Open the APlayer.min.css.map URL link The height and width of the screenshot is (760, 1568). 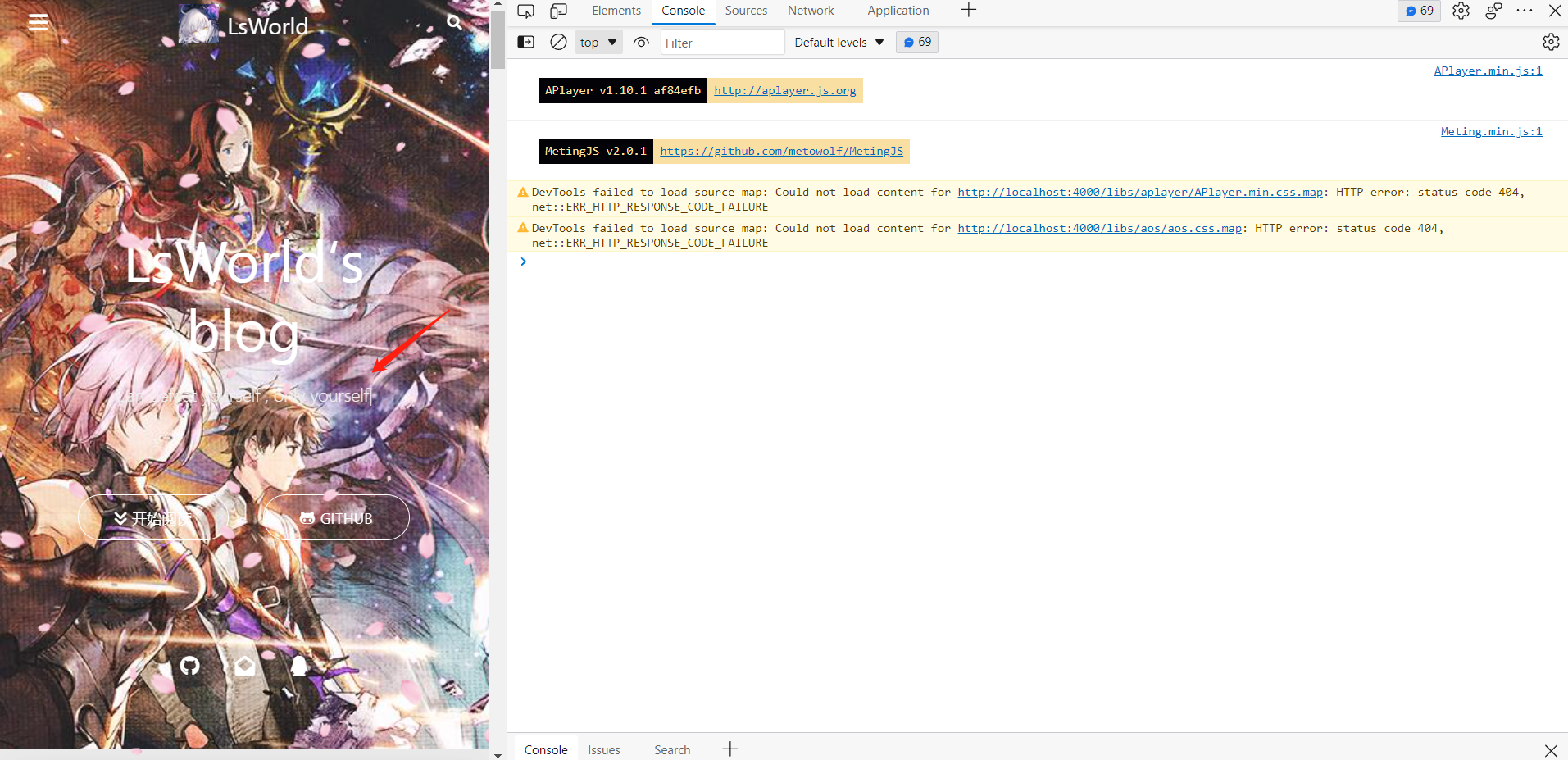tap(1140, 192)
